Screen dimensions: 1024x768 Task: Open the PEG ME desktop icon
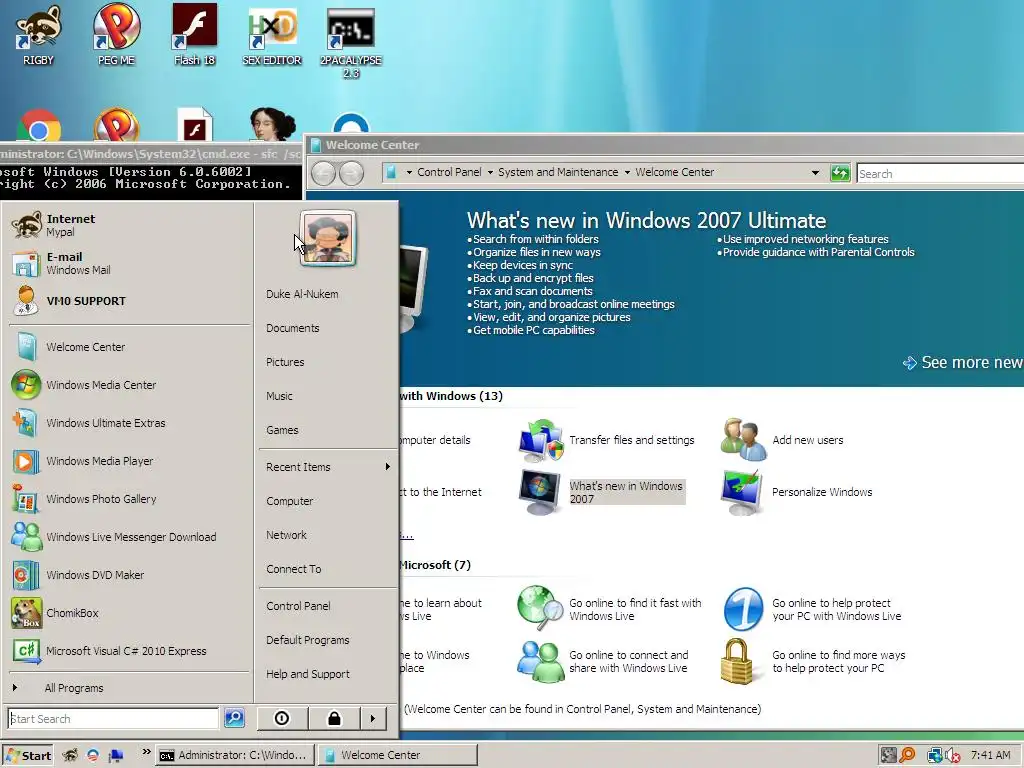(x=116, y=36)
